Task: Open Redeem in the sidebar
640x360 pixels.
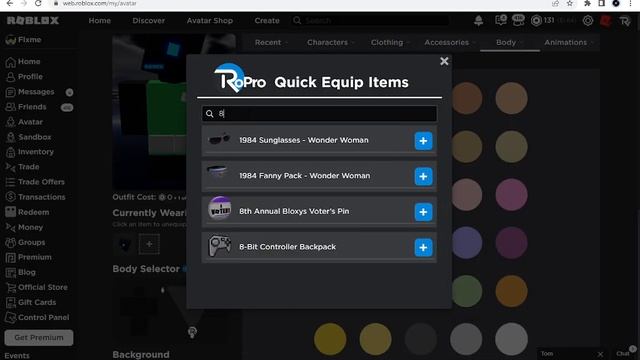Action: click(27, 212)
